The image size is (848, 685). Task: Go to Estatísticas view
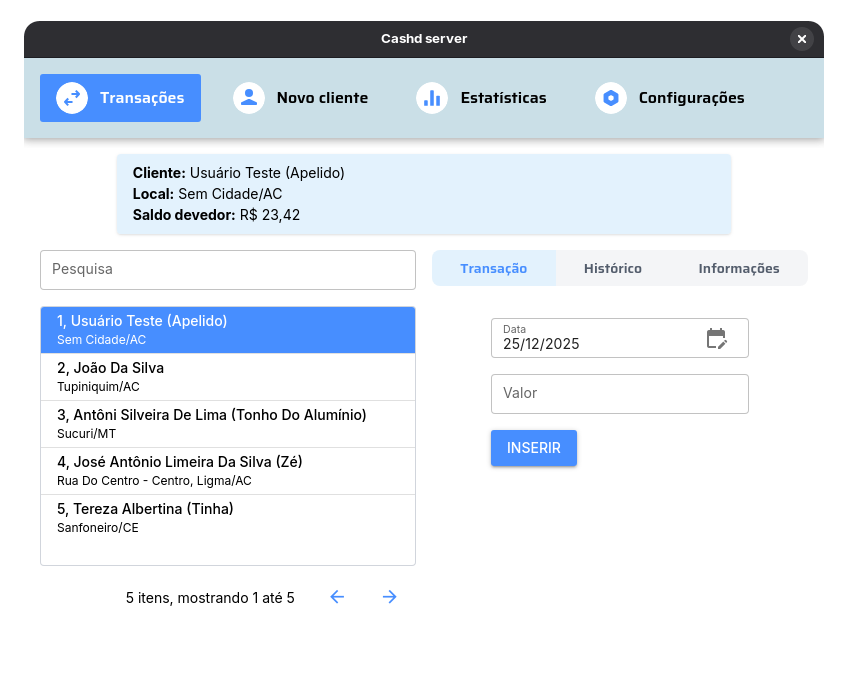tap(481, 98)
